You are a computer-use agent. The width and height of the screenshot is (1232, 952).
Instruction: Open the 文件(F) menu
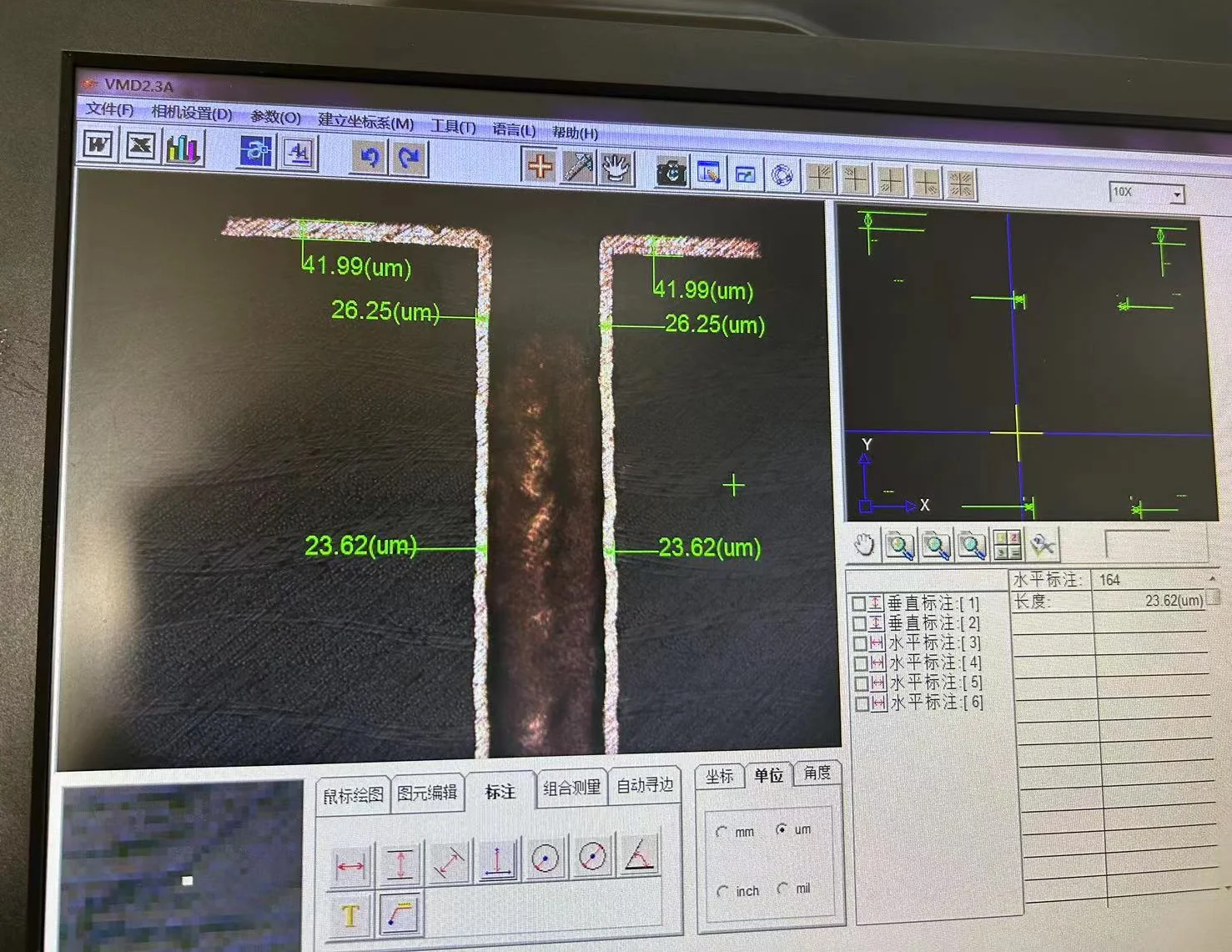click(x=109, y=109)
